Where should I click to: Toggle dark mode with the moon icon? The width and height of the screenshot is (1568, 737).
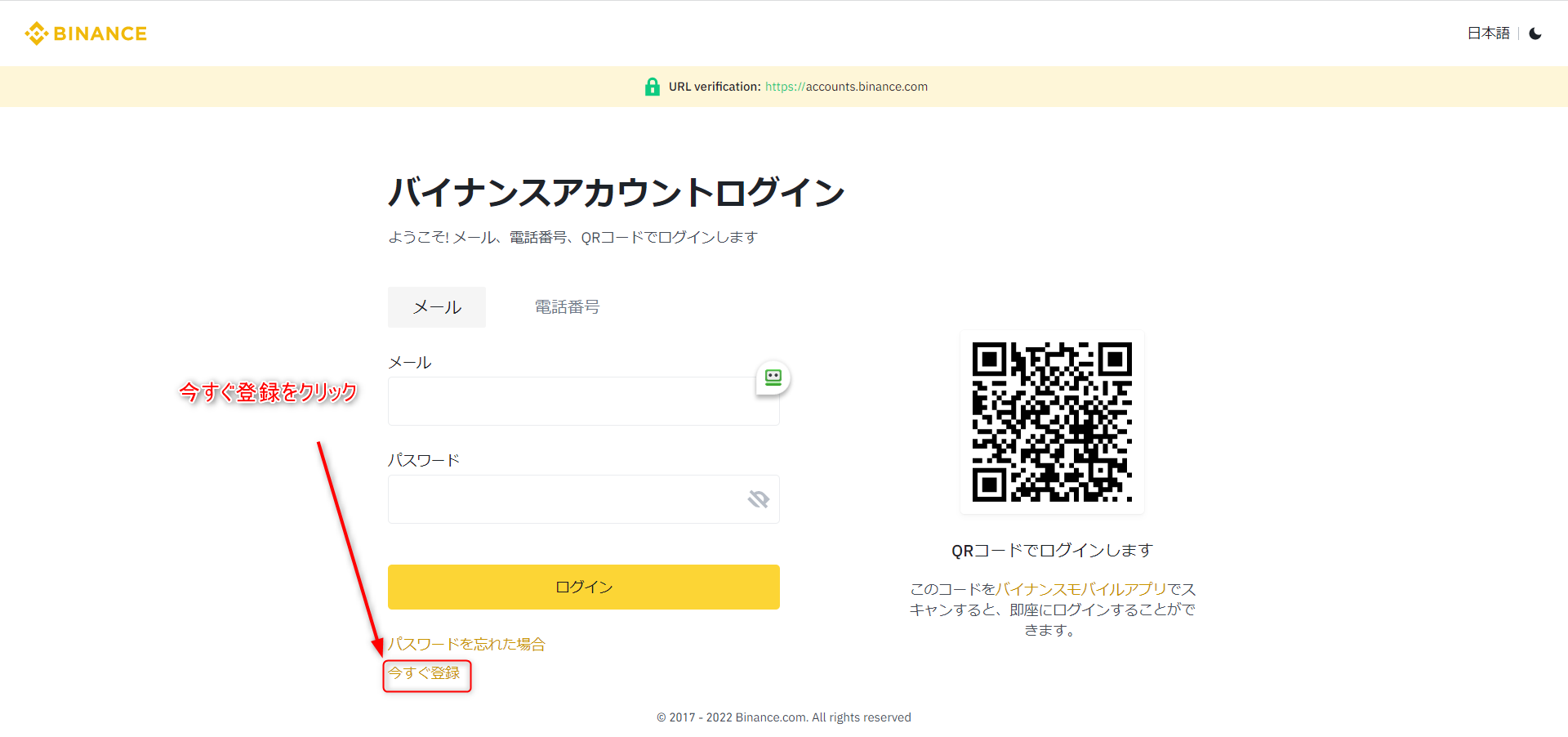click(x=1535, y=33)
